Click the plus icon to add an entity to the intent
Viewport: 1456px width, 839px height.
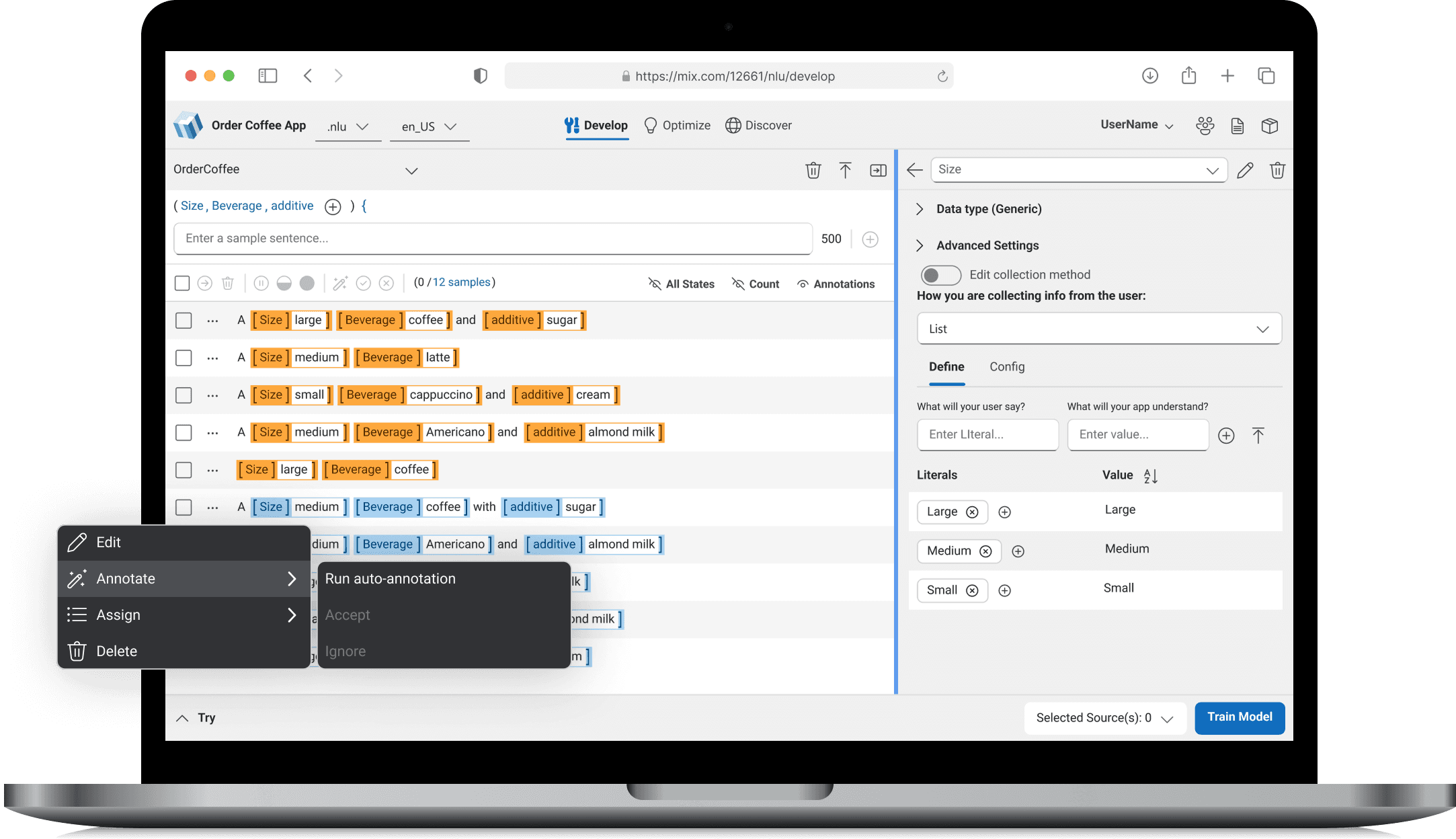click(333, 206)
